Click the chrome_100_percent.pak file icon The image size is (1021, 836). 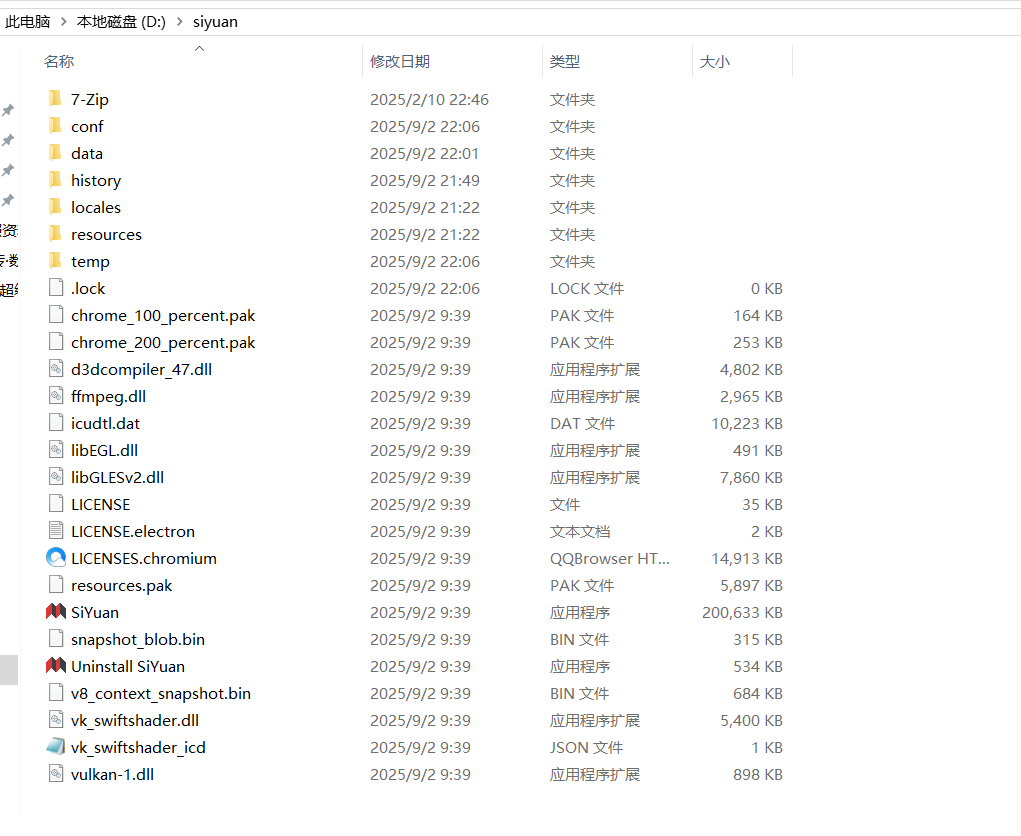[x=56, y=315]
